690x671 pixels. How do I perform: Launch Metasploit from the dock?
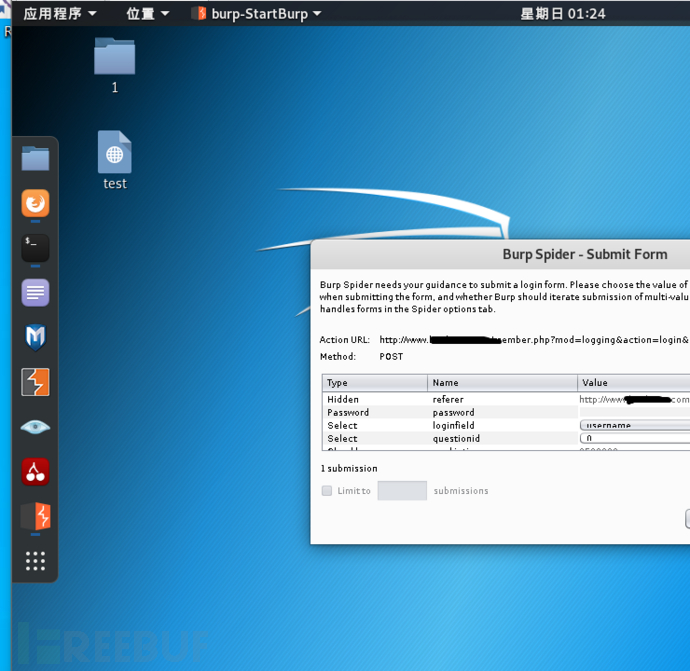(35, 337)
